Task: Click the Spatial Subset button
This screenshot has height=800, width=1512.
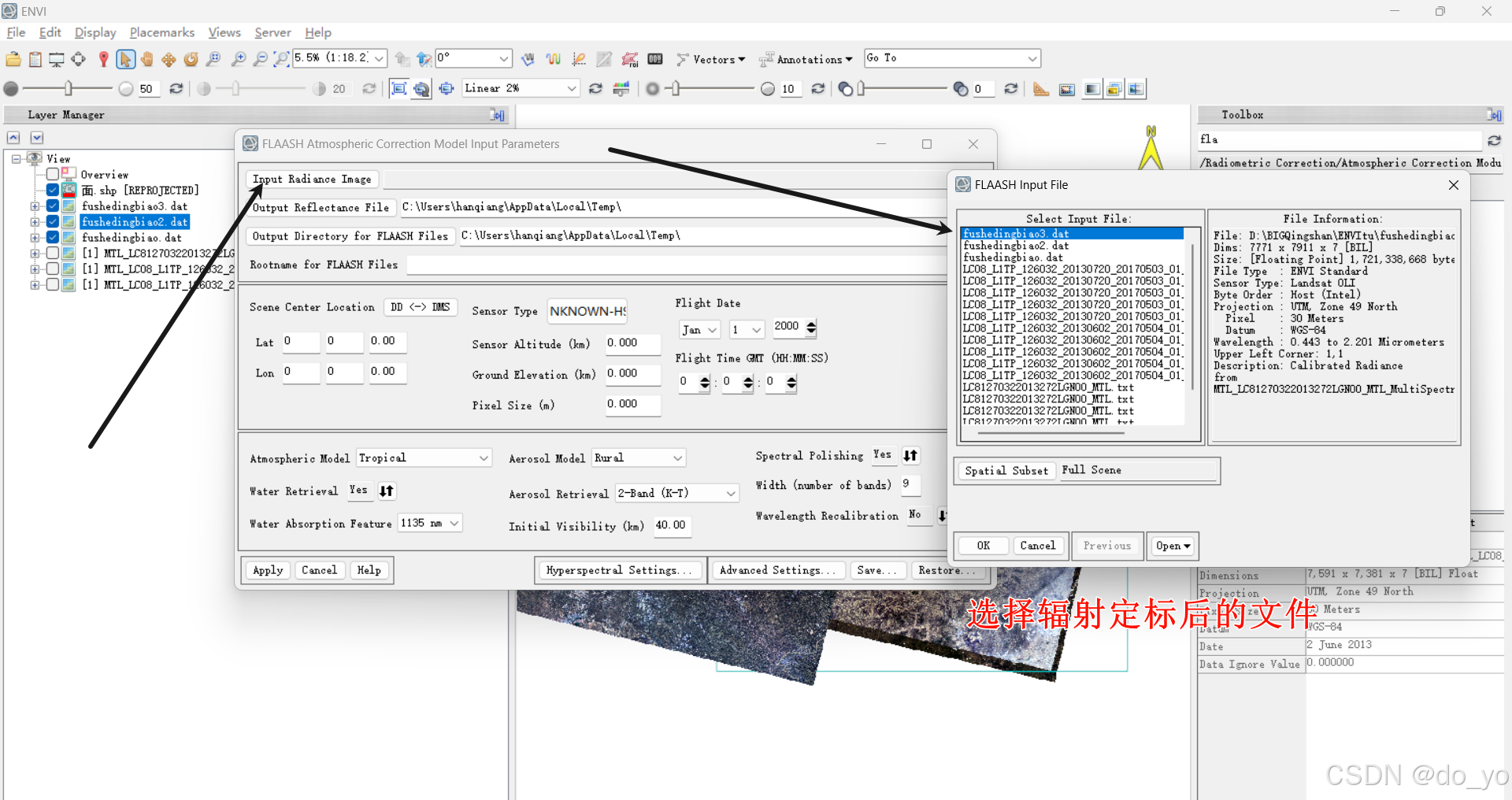Action: point(1006,471)
